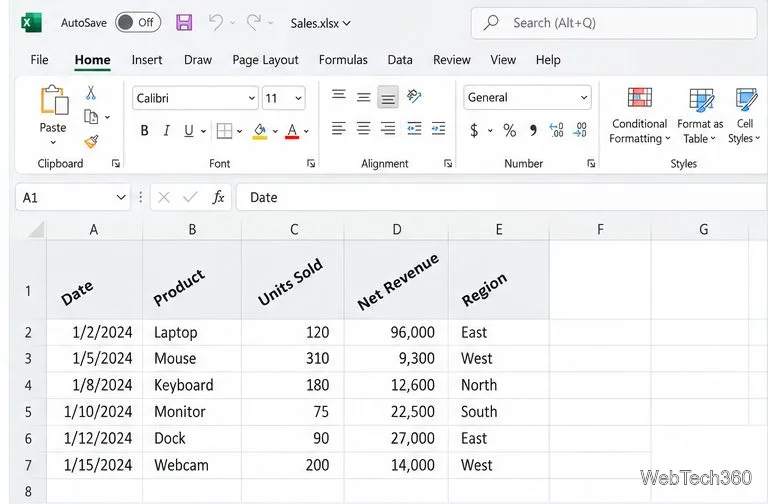This screenshot has height=504, width=768.
Task: Click the Name Box showing A1
Action: pos(73,197)
